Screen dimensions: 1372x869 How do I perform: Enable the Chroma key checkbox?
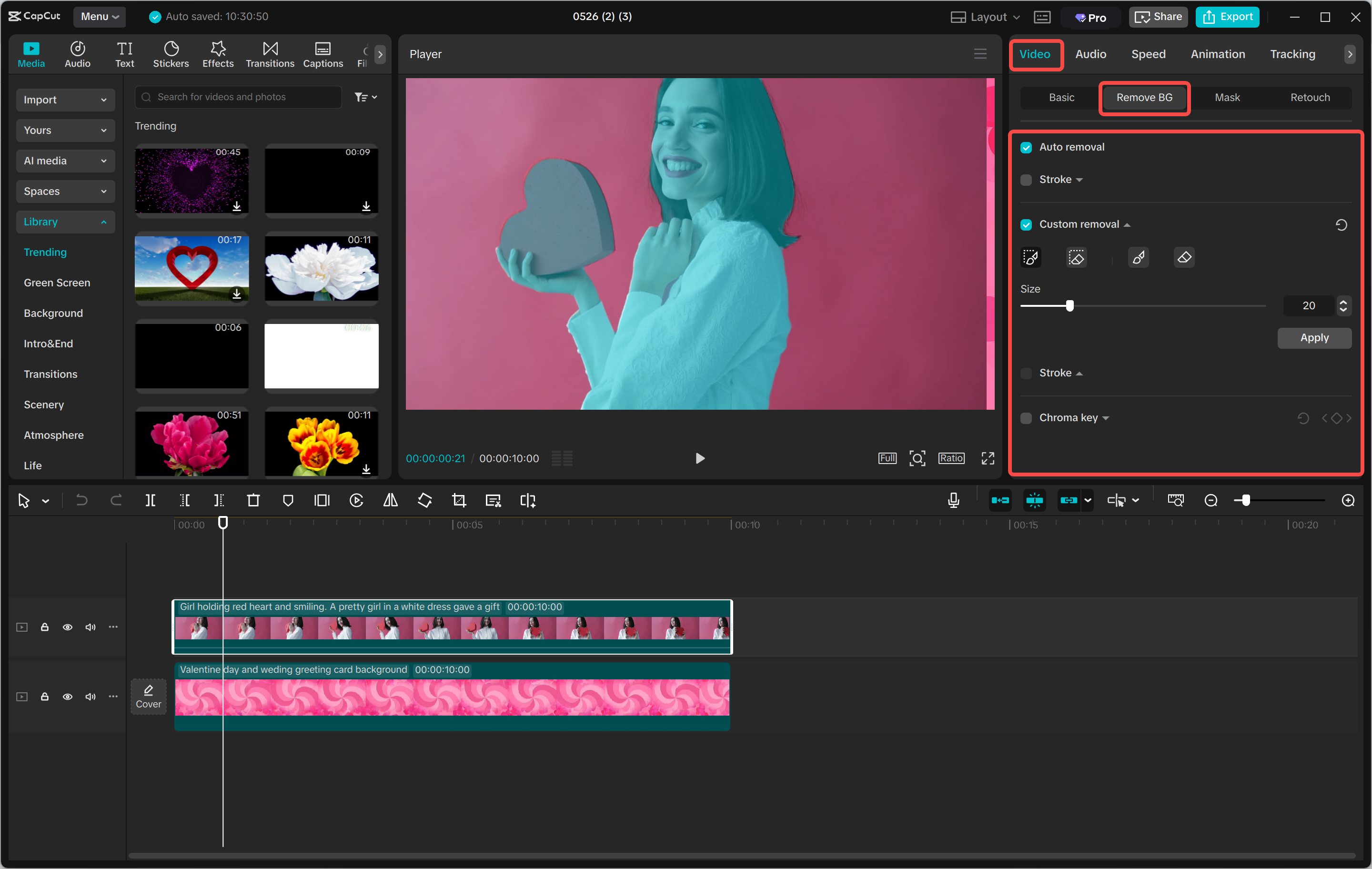pos(1026,418)
